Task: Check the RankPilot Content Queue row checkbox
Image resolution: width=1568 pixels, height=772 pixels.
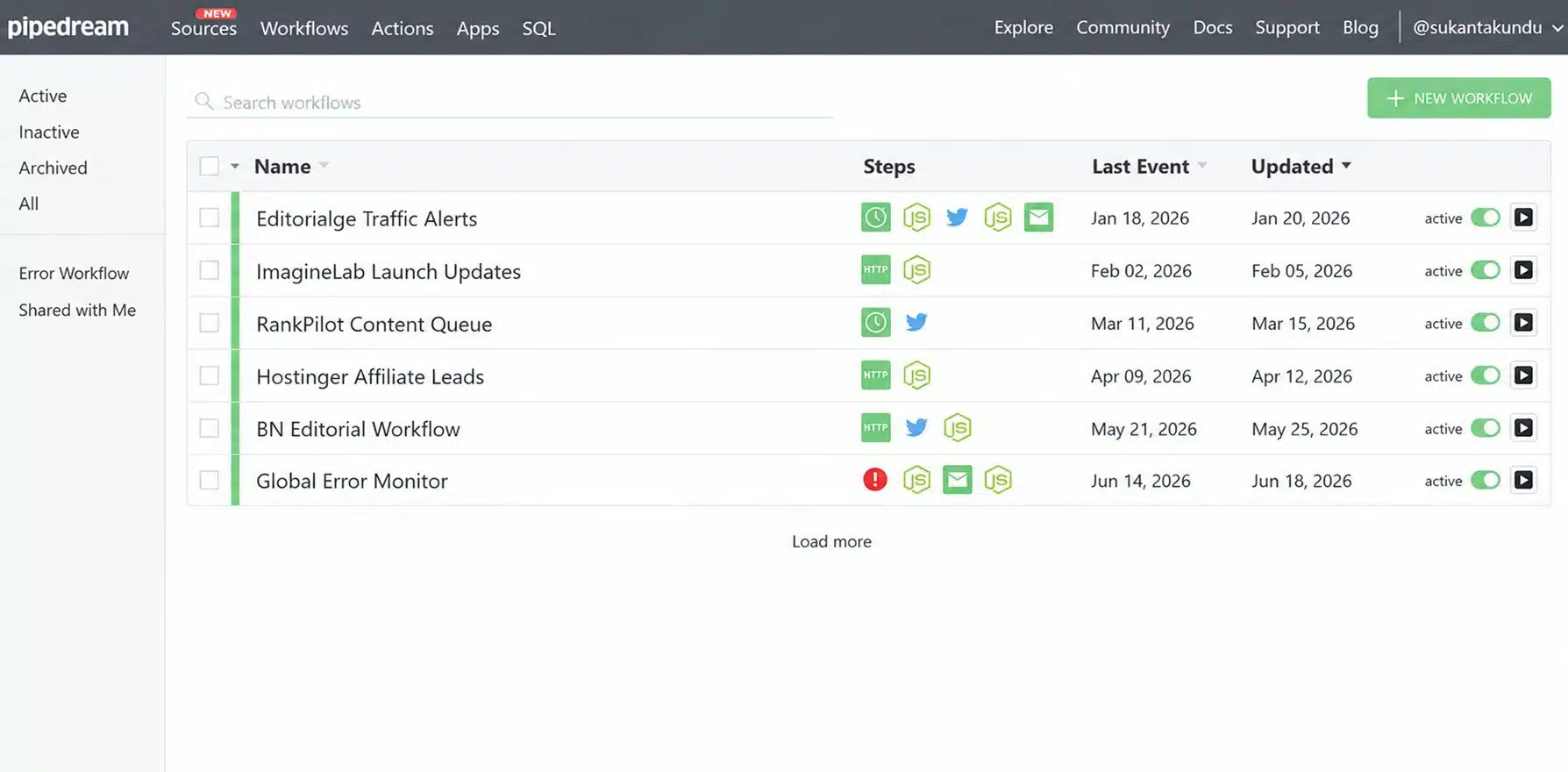Action: [209, 323]
